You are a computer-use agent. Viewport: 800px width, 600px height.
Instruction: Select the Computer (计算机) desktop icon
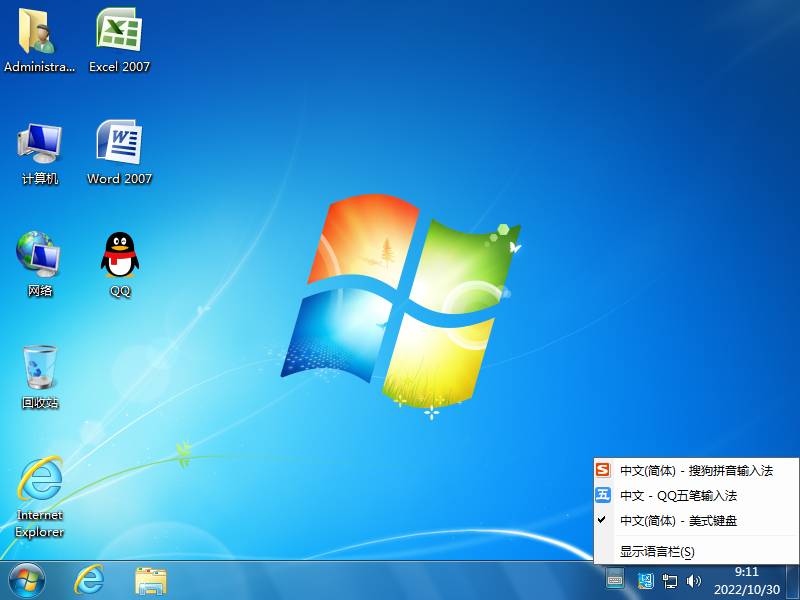click(40, 144)
